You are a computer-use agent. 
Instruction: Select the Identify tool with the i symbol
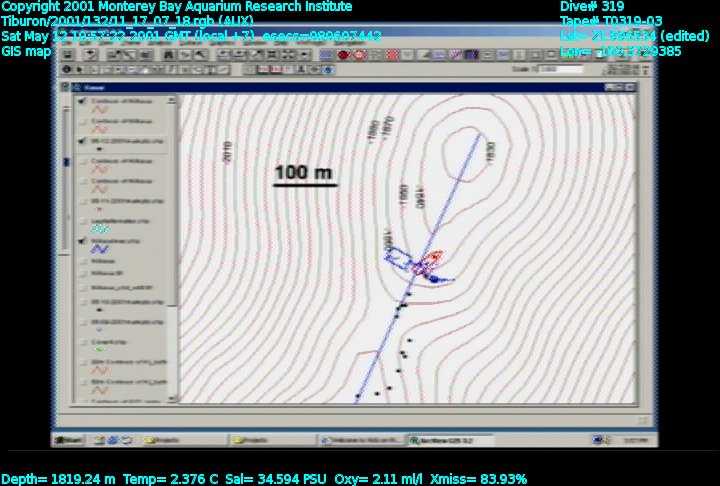click(x=67, y=70)
